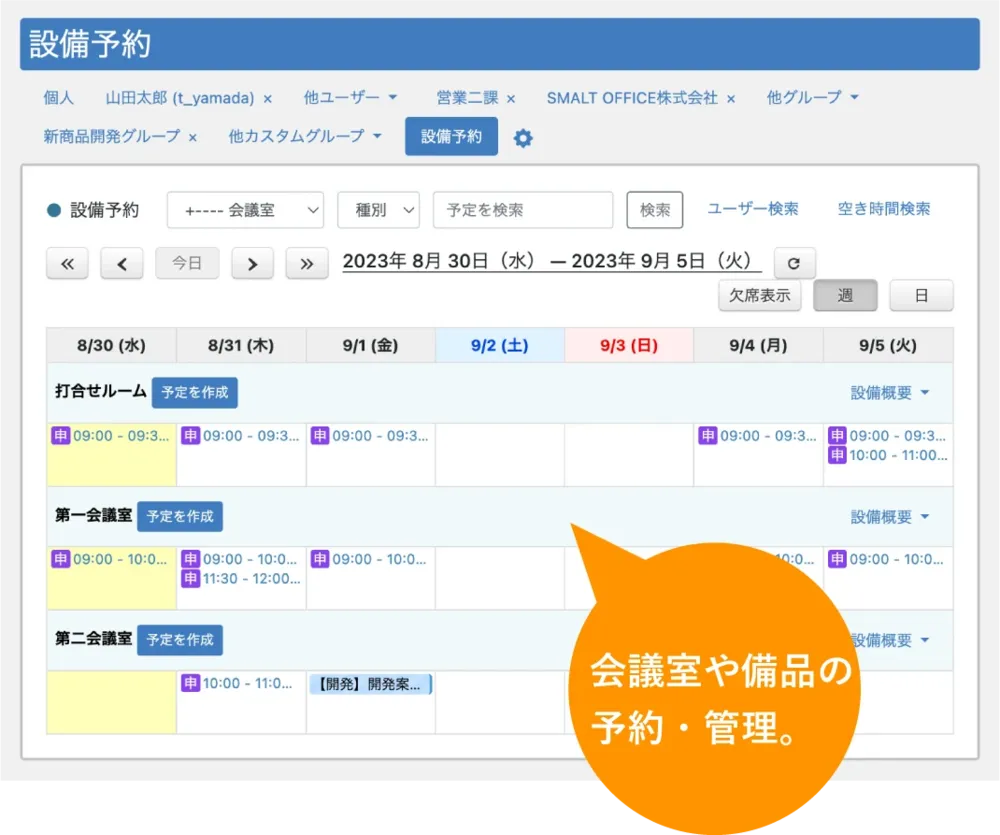Click the 今日 today button

click(187, 263)
